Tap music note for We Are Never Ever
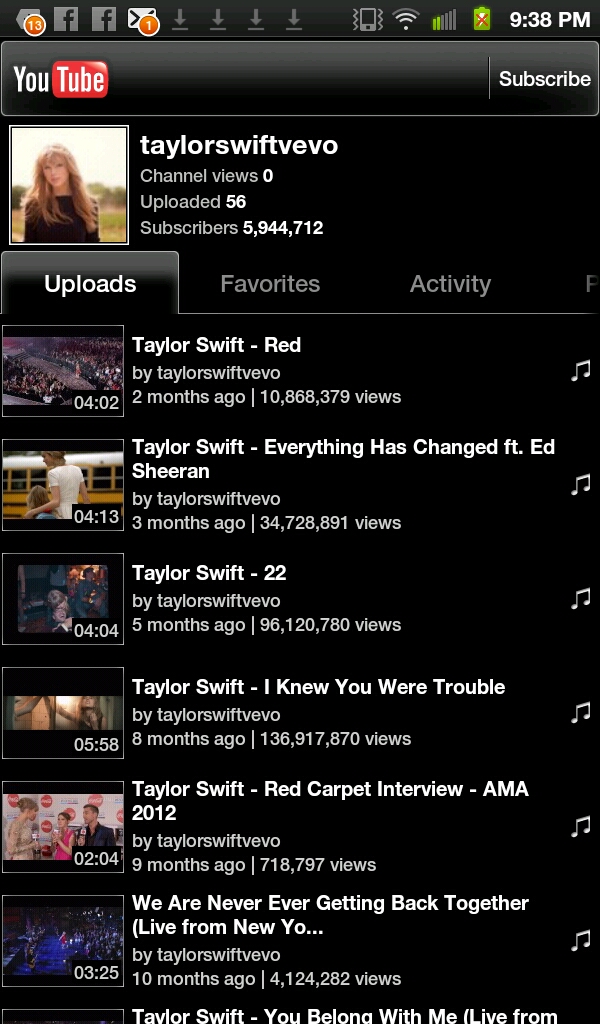Screen dimensions: 600x1024 click(x=580, y=940)
